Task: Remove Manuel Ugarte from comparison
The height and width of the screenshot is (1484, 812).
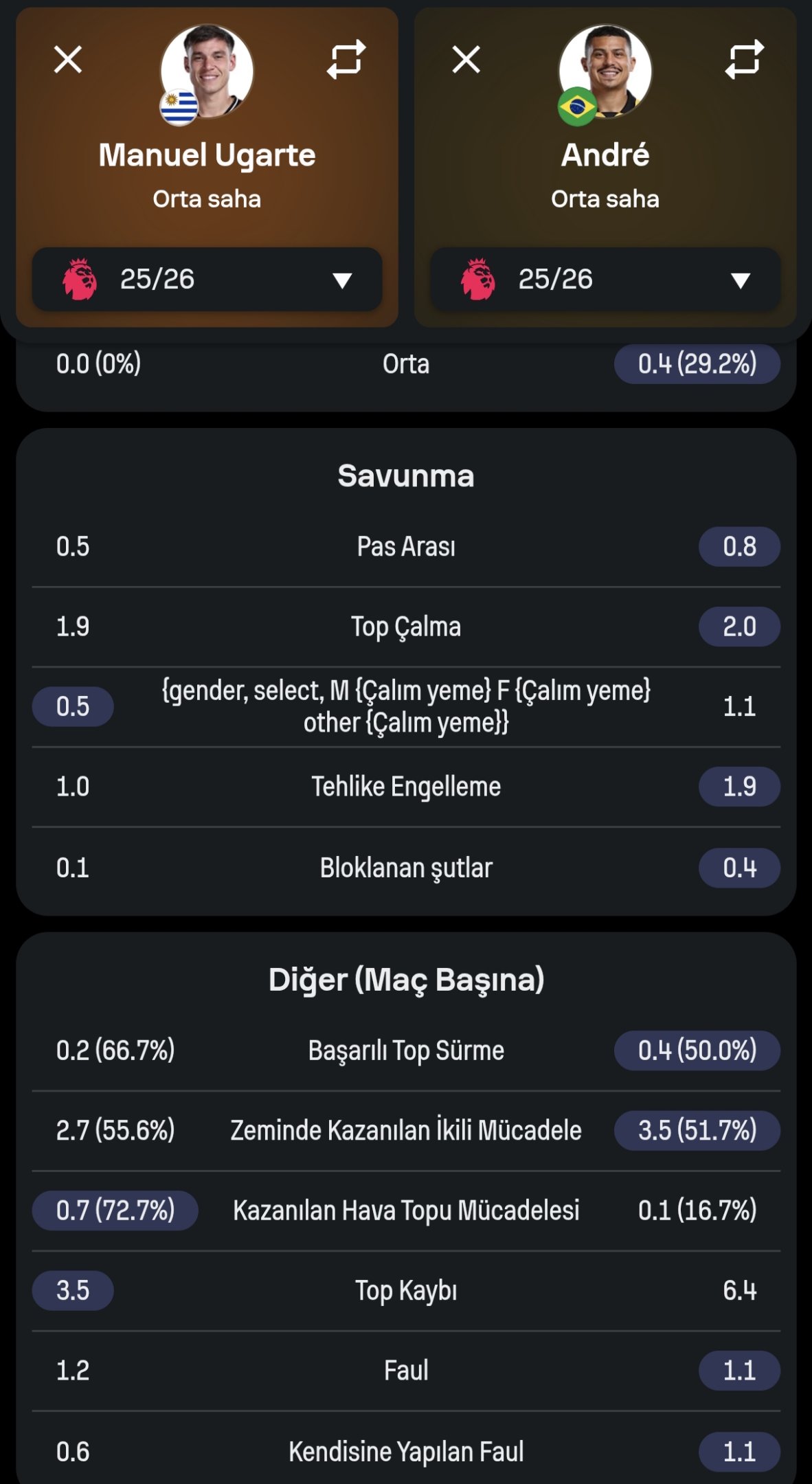Action: pyautogui.click(x=68, y=60)
